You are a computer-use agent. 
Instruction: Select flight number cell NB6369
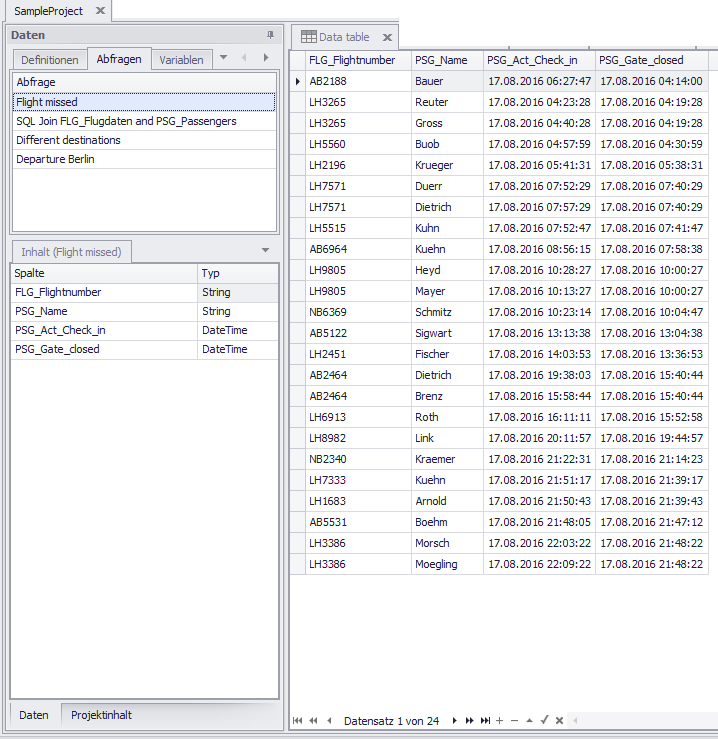tap(358, 312)
